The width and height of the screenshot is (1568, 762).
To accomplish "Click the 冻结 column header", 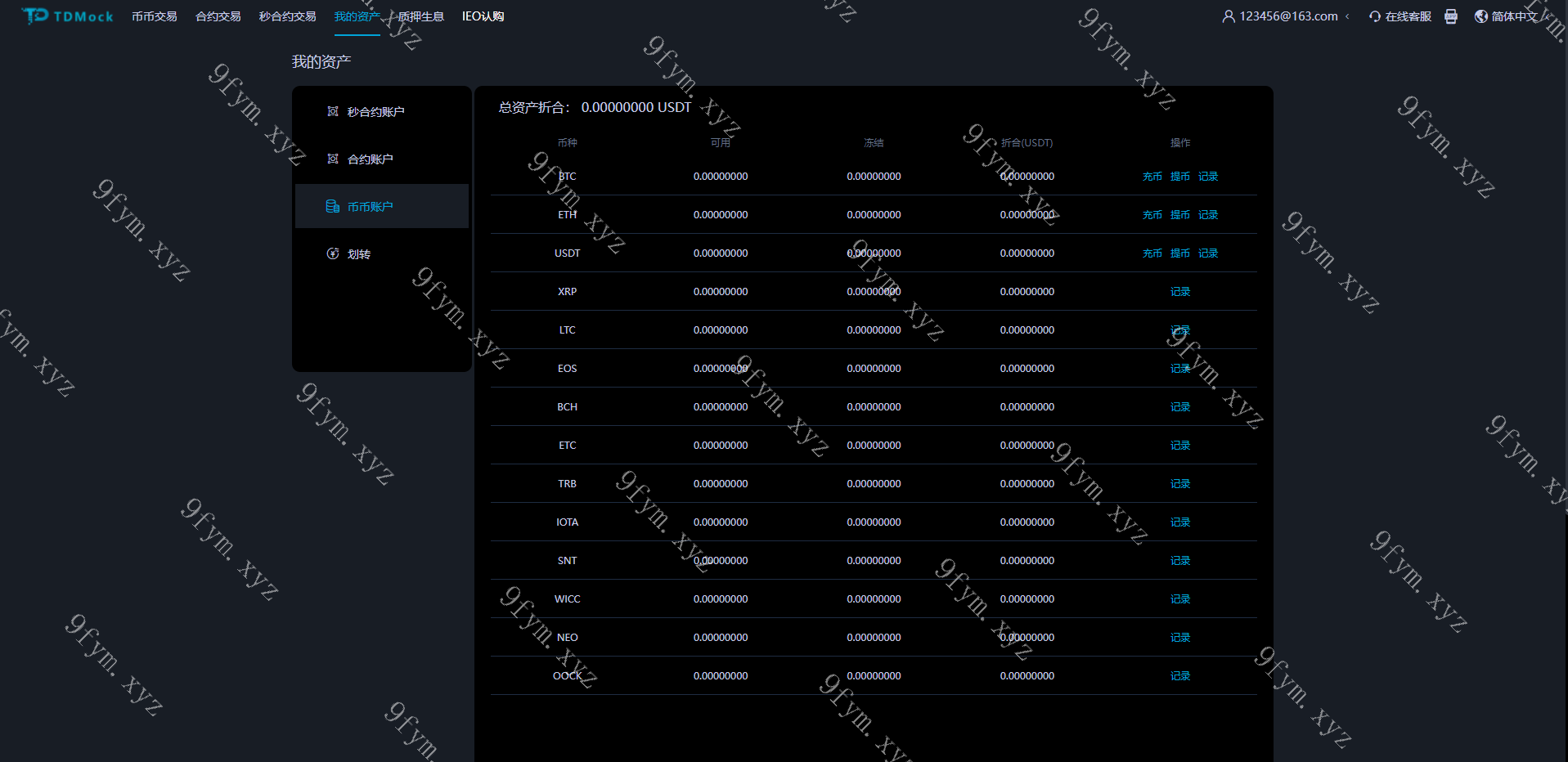I will [874, 143].
